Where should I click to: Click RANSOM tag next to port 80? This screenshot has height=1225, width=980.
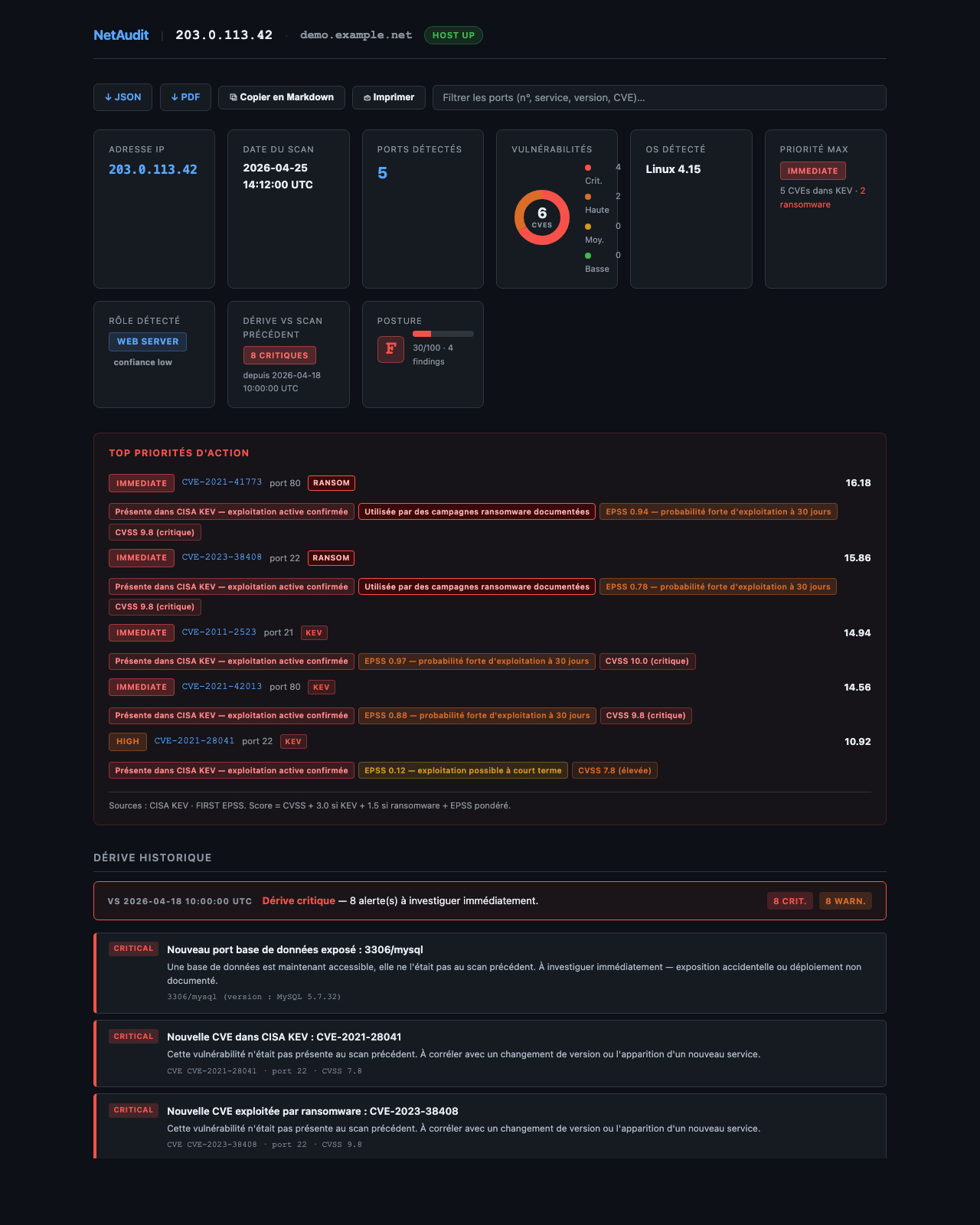coord(332,483)
